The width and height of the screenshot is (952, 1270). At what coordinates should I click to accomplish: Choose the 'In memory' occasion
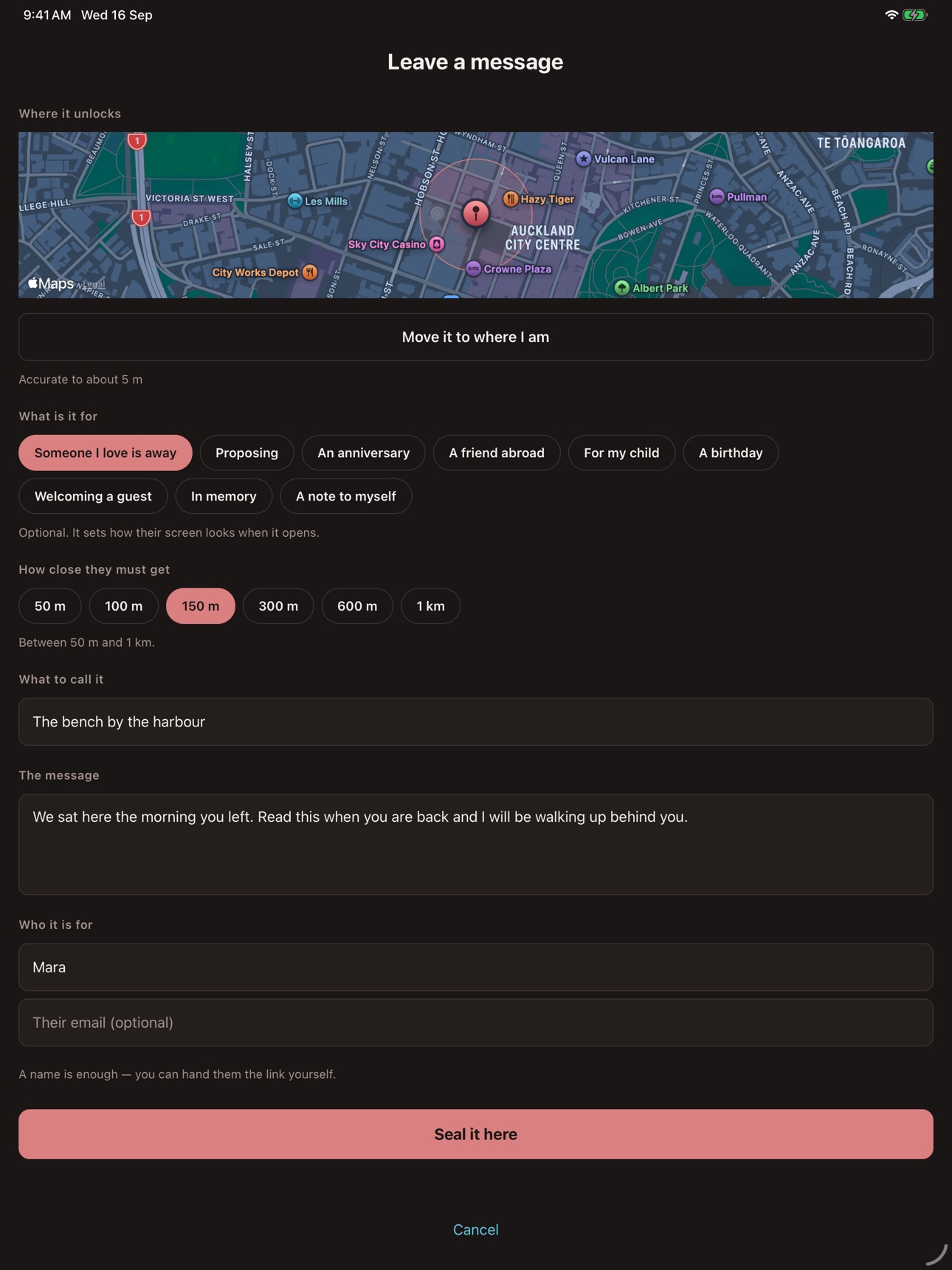(224, 496)
